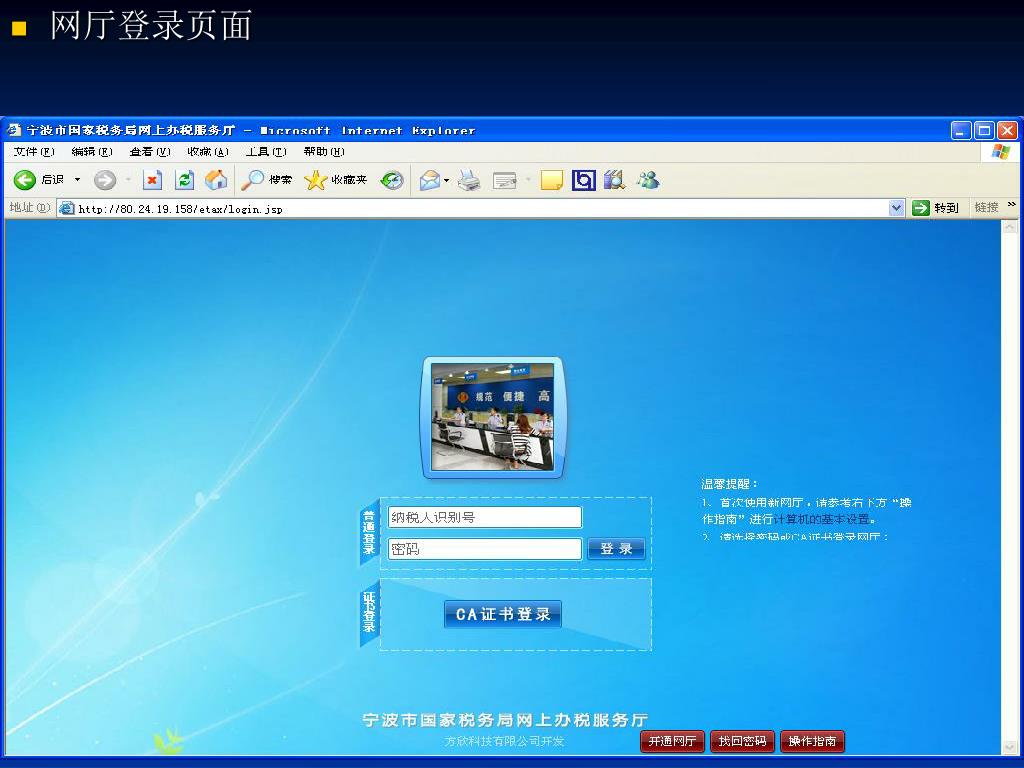
Task: Go to the Home page icon
Action: (x=216, y=180)
